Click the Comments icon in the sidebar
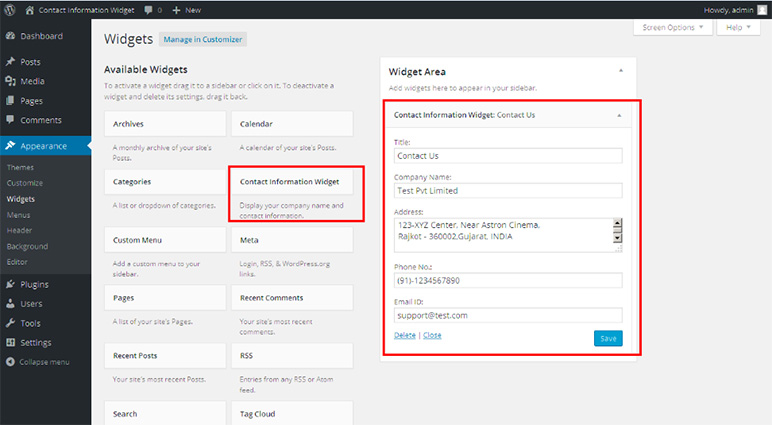772x425 pixels. pyautogui.click(x=10, y=120)
